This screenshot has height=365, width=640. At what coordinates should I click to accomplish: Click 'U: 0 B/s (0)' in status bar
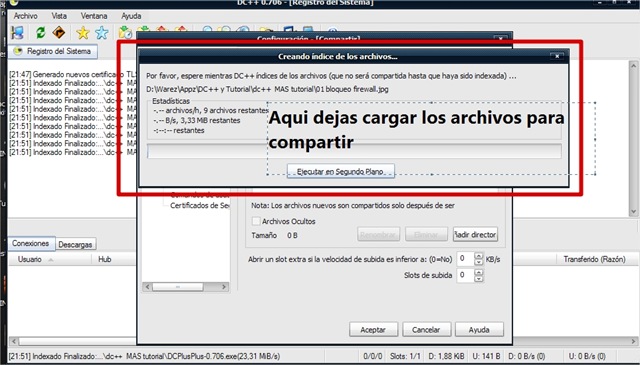(x=587, y=356)
